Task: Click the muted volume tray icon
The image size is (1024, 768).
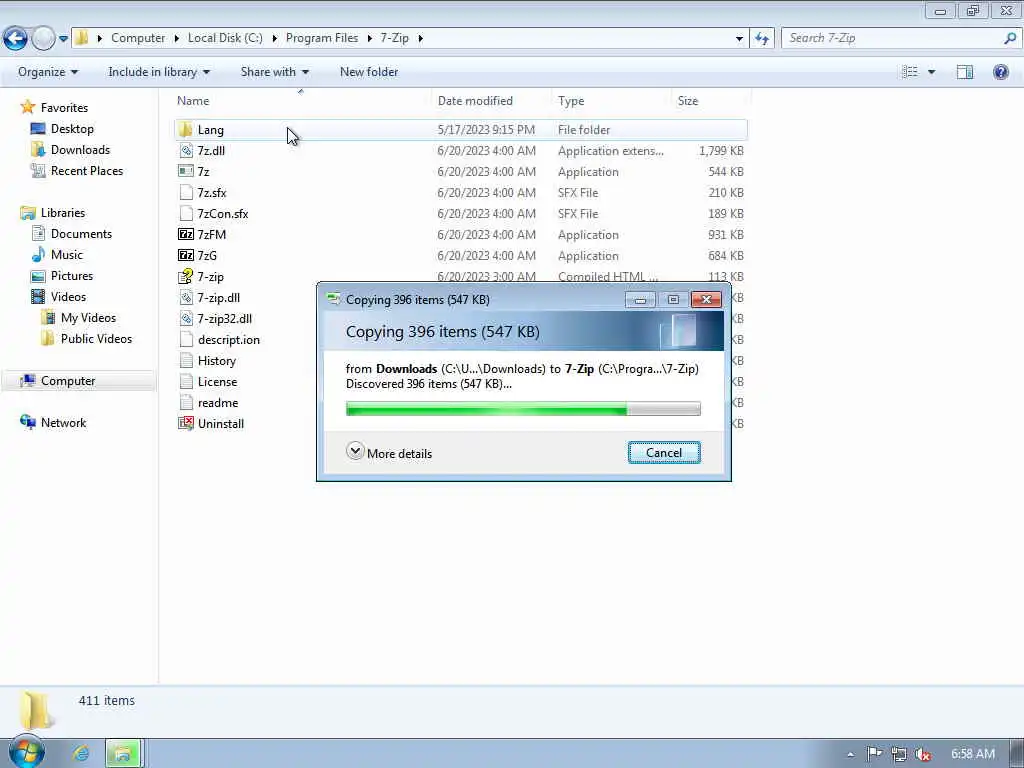Action: point(922,754)
